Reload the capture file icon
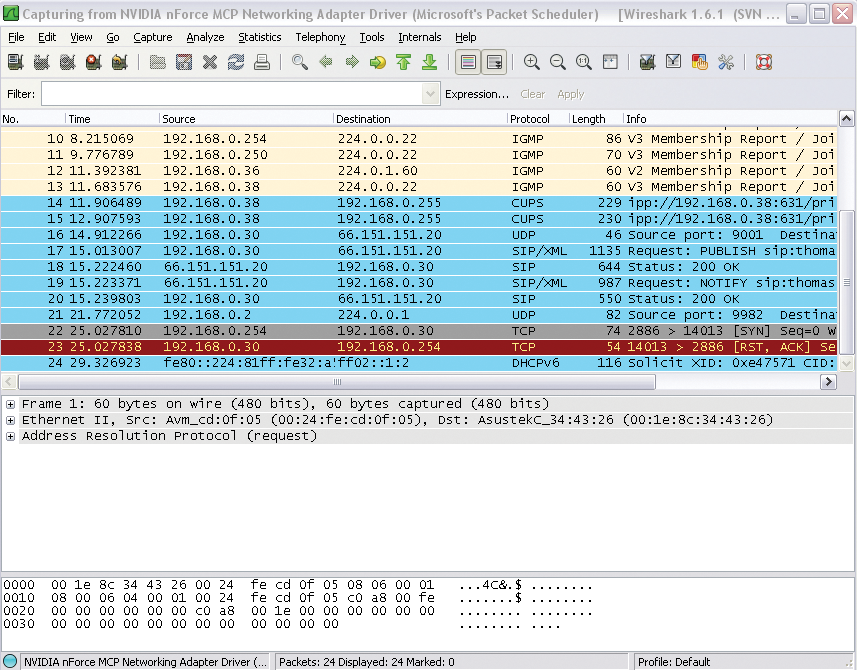This screenshot has width=857, height=670. click(236, 62)
